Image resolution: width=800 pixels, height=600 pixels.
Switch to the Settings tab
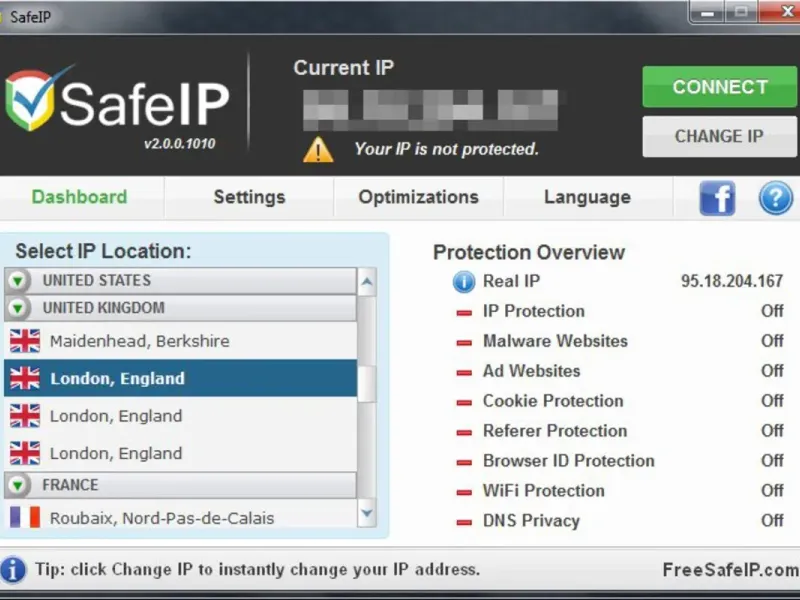click(249, 197)
